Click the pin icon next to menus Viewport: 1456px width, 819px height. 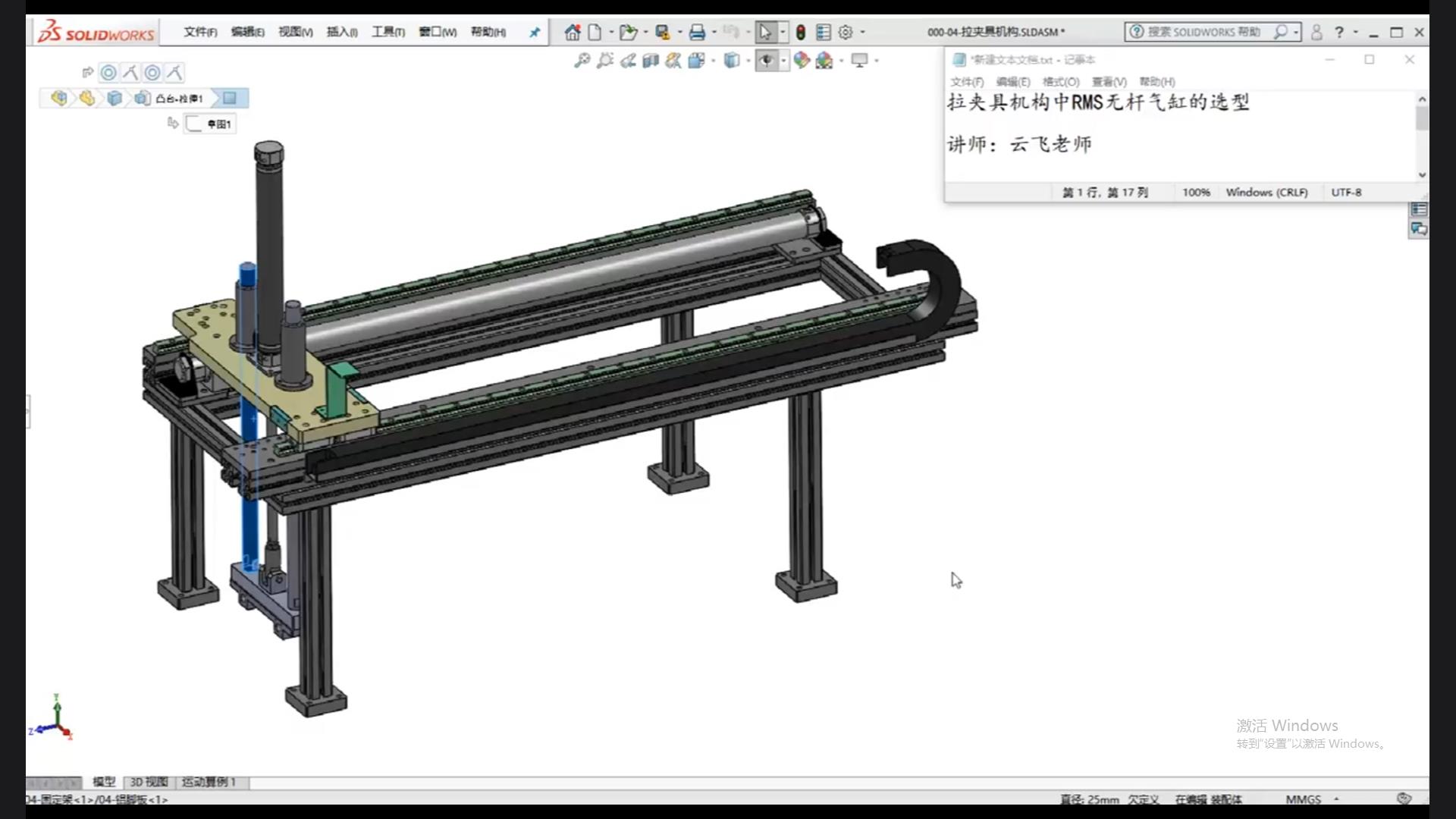535,32
